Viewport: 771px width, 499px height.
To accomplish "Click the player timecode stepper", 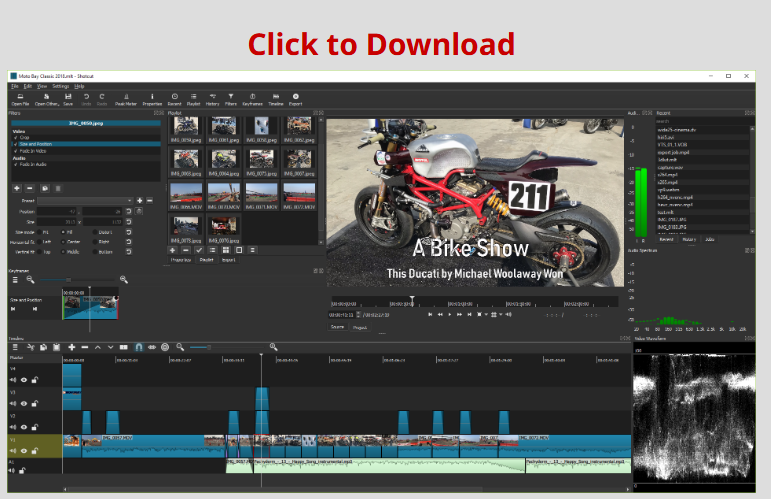I will pyautogui.click(x=358, y=315).
